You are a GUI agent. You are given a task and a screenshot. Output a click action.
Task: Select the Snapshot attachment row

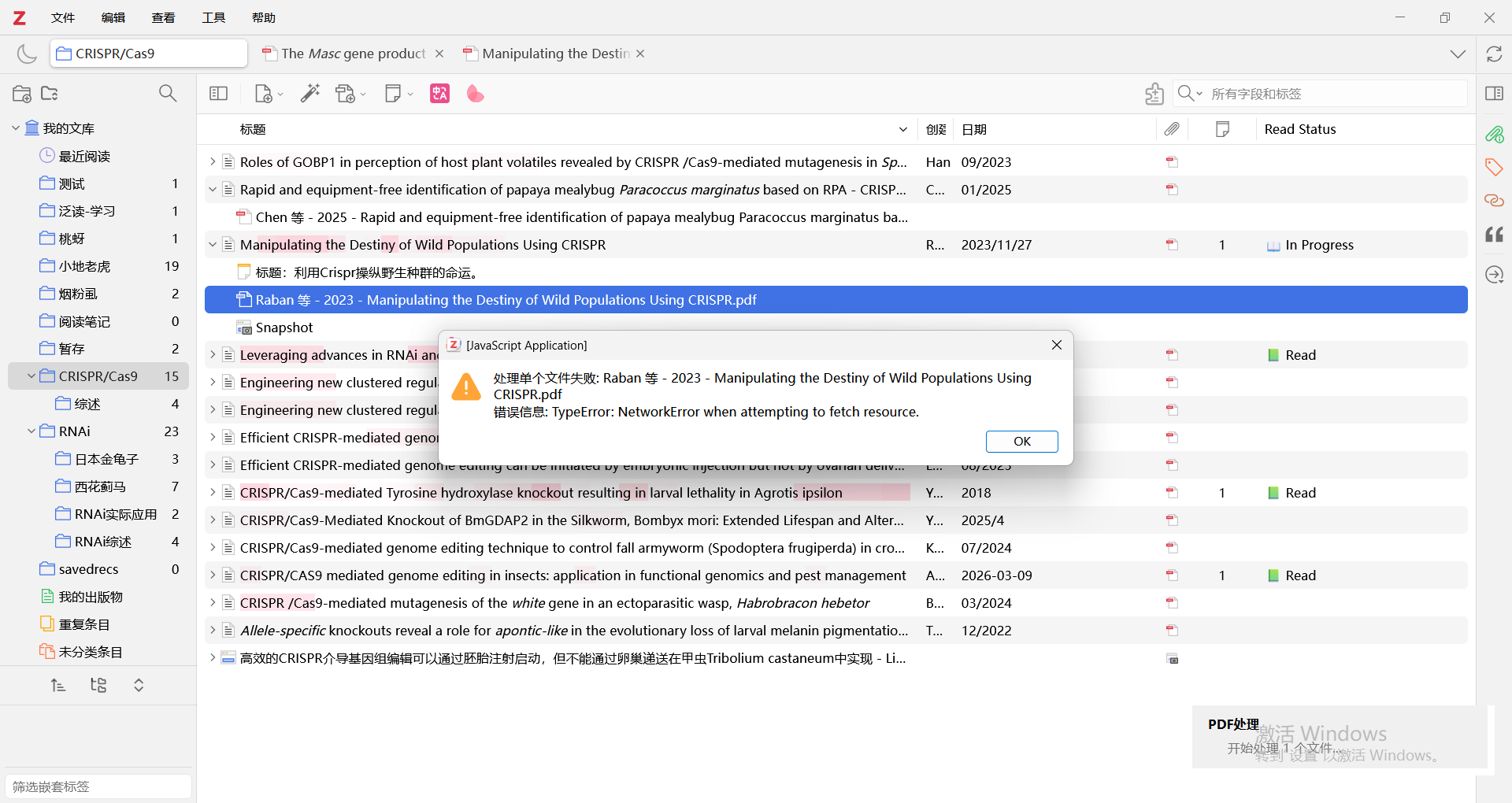click(836, 327)
